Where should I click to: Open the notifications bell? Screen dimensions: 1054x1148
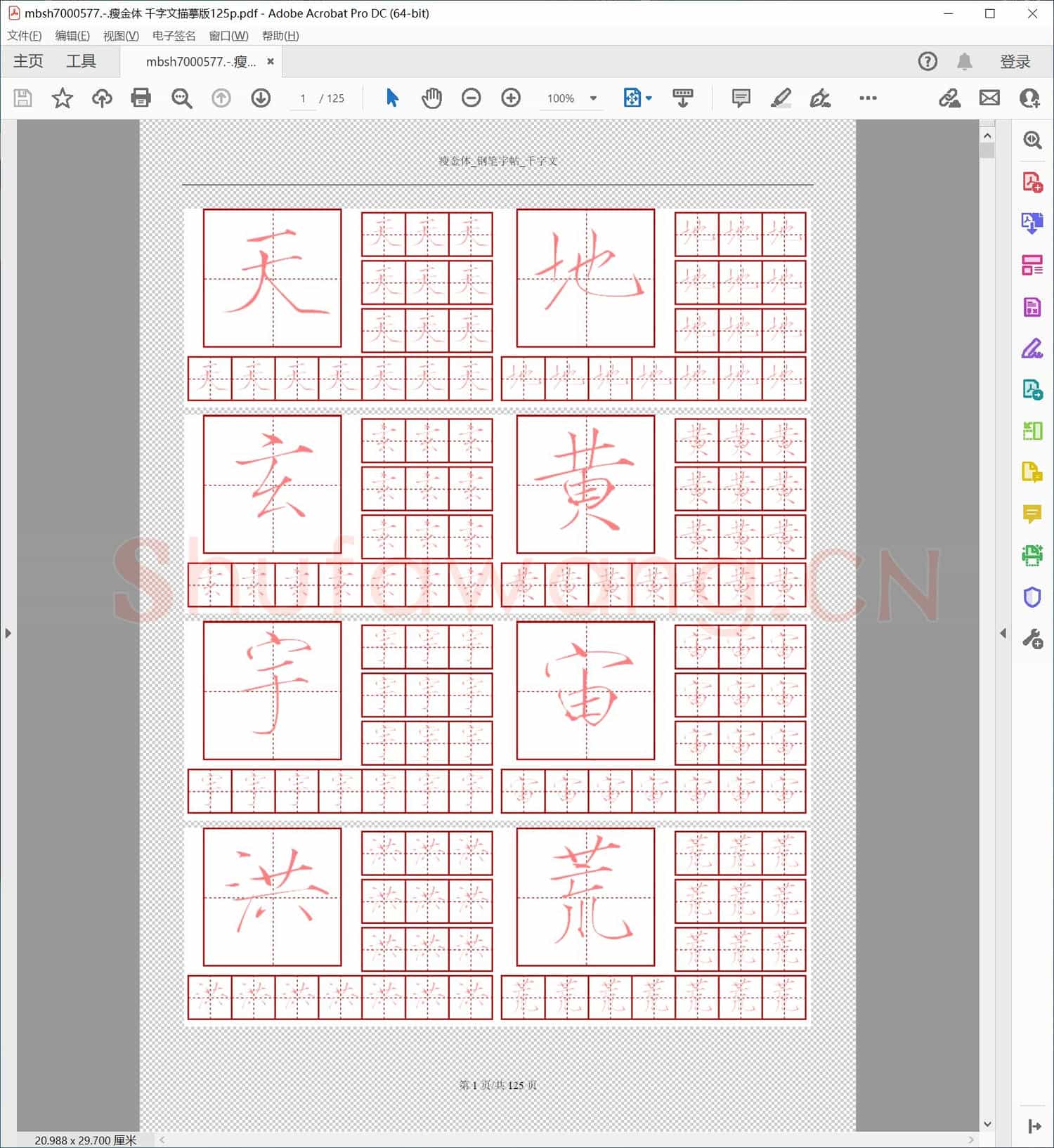click(965, 62)
